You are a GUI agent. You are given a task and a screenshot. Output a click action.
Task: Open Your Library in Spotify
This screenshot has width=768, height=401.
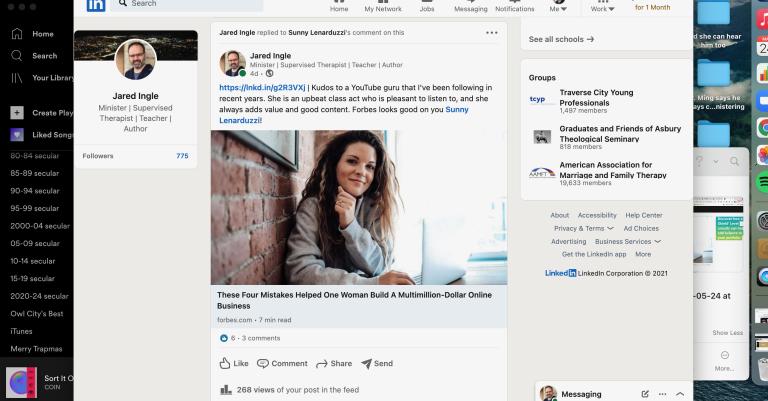point(42,78)
